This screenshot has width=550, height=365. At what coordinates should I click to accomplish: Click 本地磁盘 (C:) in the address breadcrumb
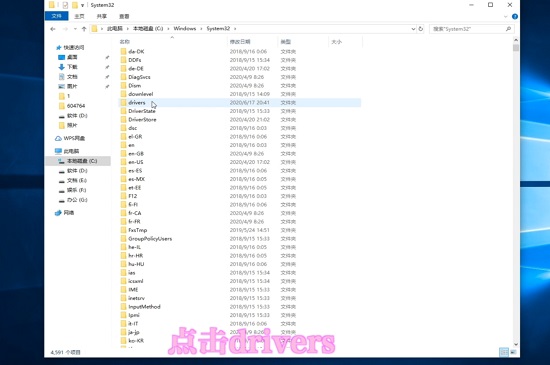[148, 29]
